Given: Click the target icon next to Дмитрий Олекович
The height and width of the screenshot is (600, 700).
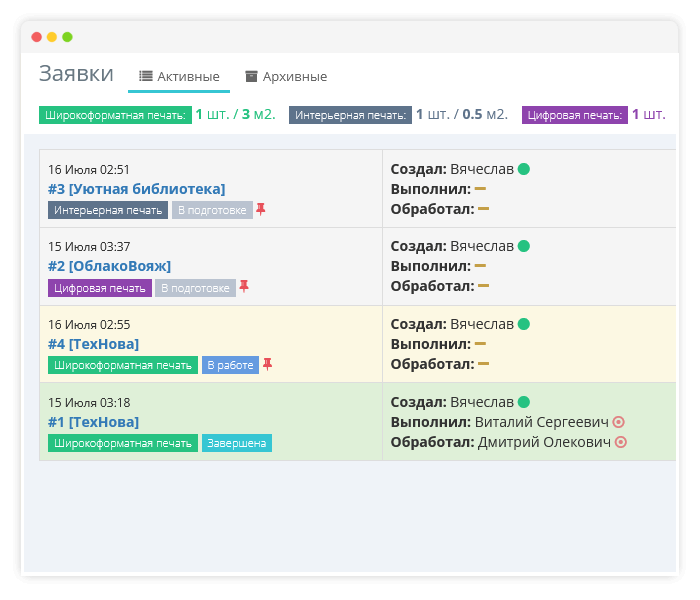Looking at the screenshot, I should [x=621, y=442].
